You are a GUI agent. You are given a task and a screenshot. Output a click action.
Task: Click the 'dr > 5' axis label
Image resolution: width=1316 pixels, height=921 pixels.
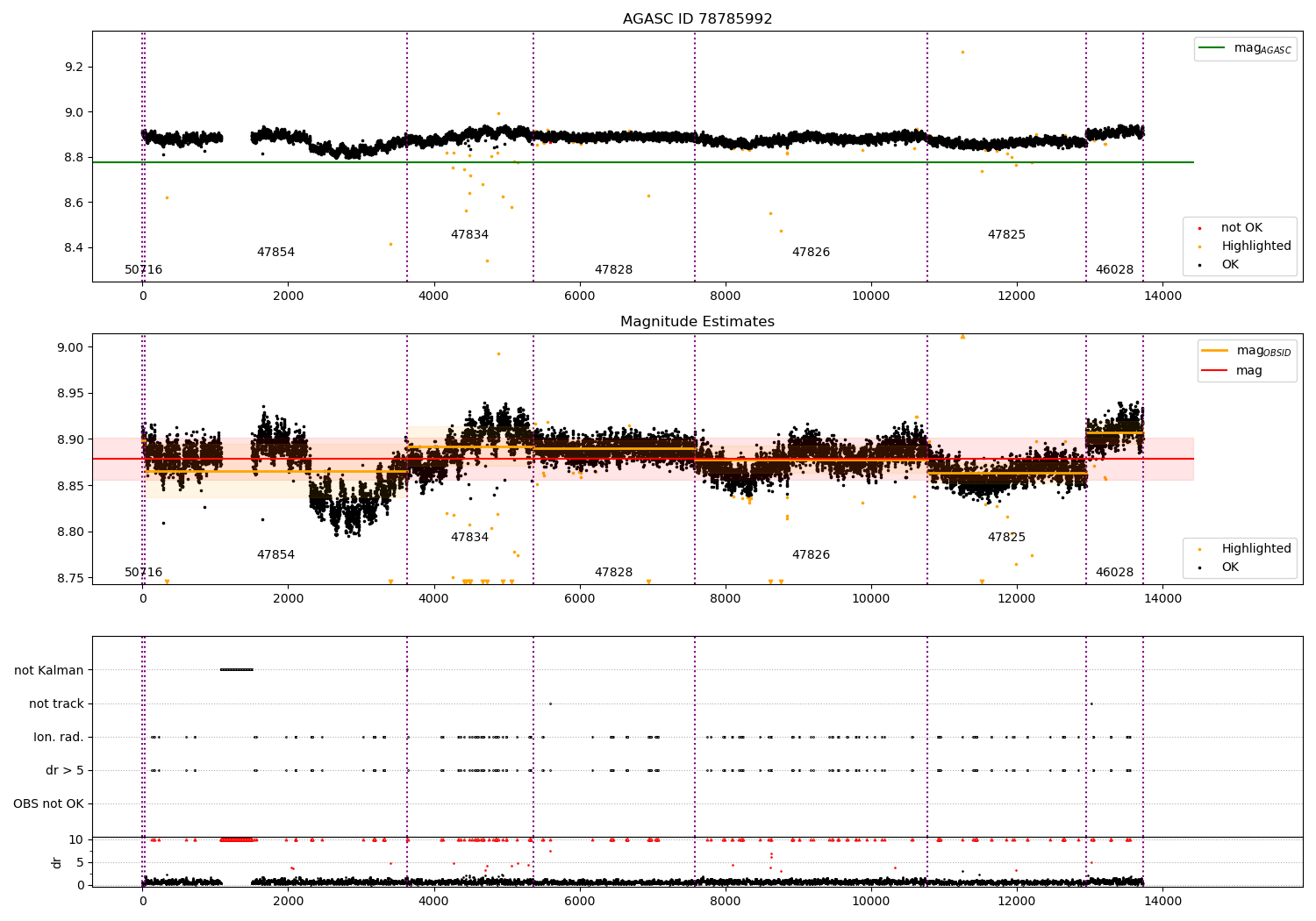pos(65,771)
